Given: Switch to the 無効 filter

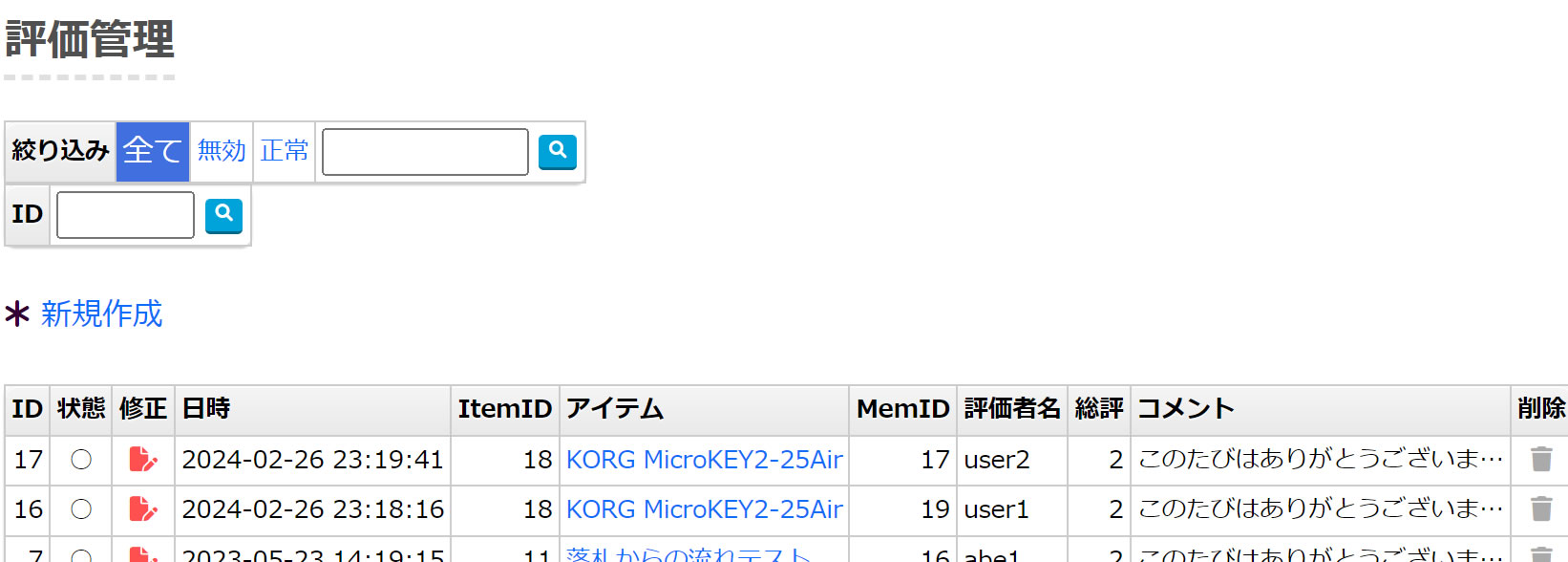Looking at the screenshot, I should coord(222,151).
